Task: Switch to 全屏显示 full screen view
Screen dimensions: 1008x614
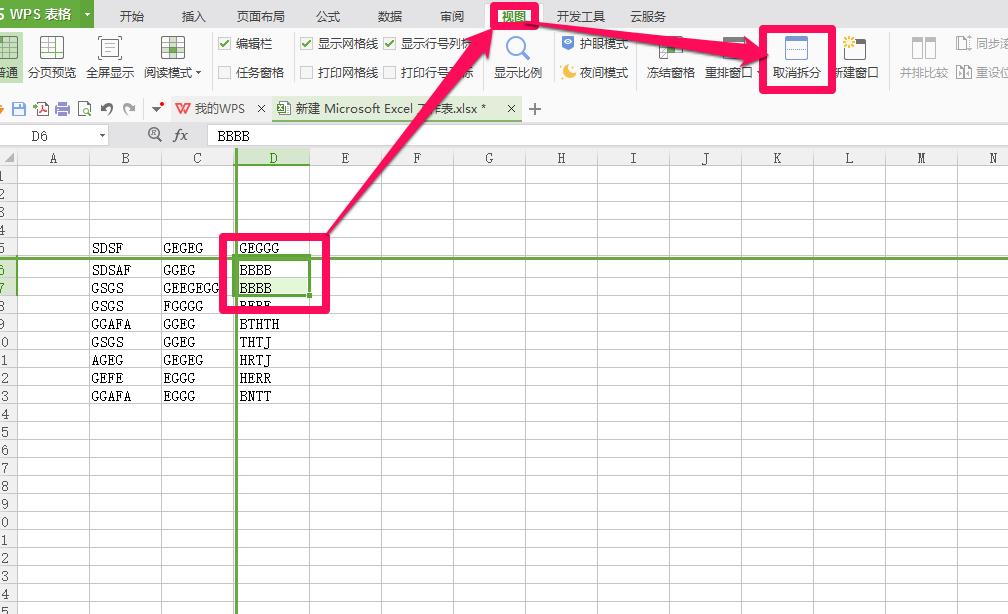Action: (110, 55)
